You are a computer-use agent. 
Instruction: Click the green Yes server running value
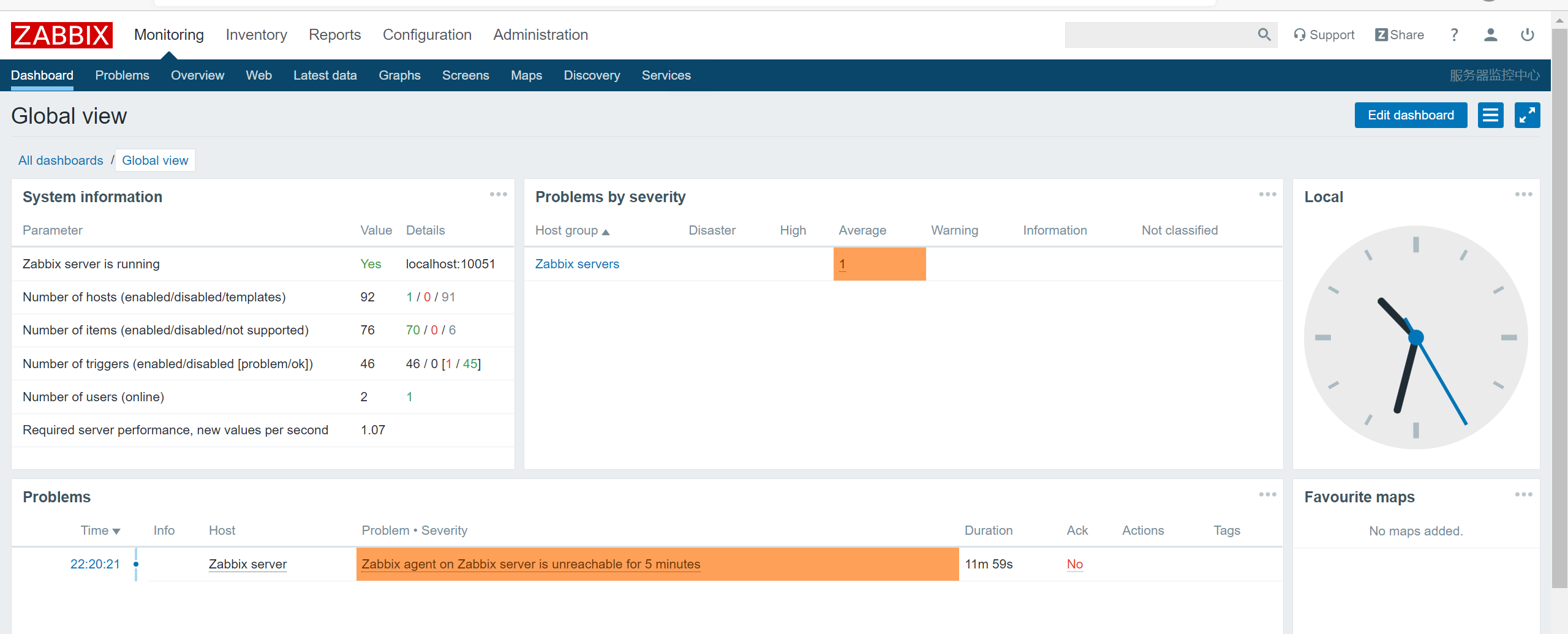pyautogui.click(x=371, y=264)
